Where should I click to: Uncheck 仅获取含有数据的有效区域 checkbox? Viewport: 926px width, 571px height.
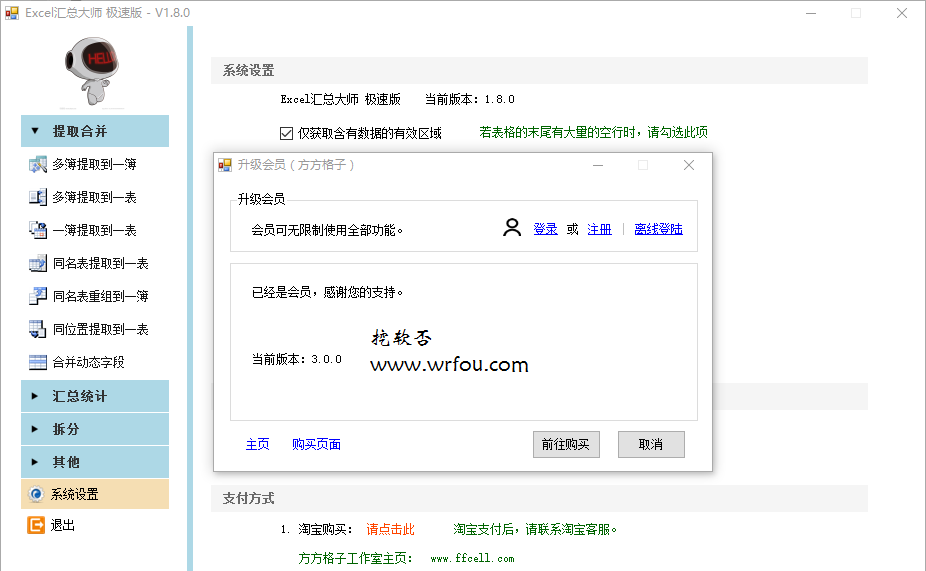click(x=286, y=133)
